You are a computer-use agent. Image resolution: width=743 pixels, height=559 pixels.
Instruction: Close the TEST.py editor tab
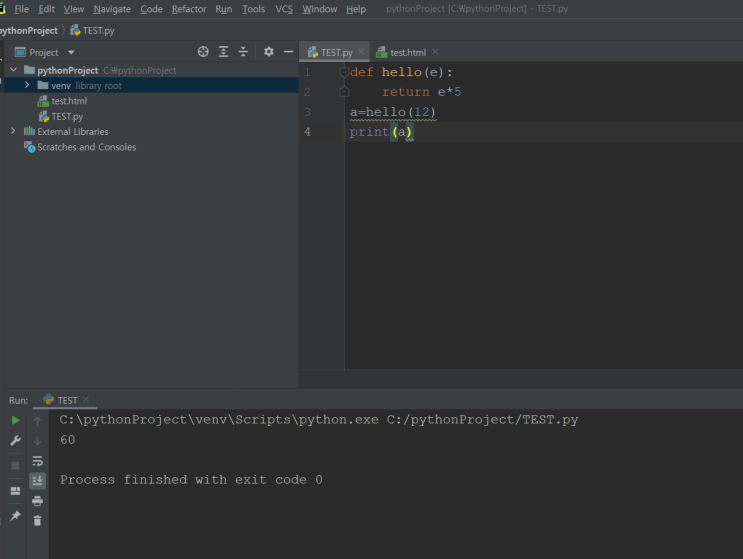361,52
